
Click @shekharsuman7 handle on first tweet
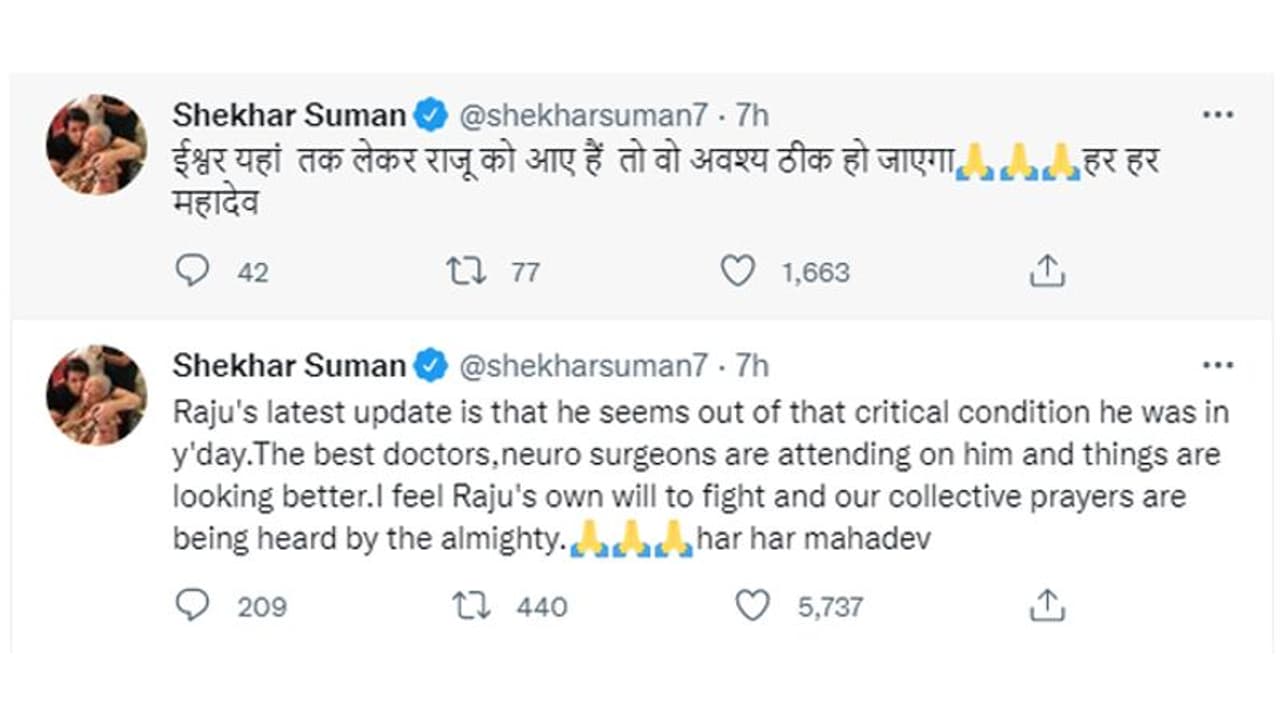583,116
